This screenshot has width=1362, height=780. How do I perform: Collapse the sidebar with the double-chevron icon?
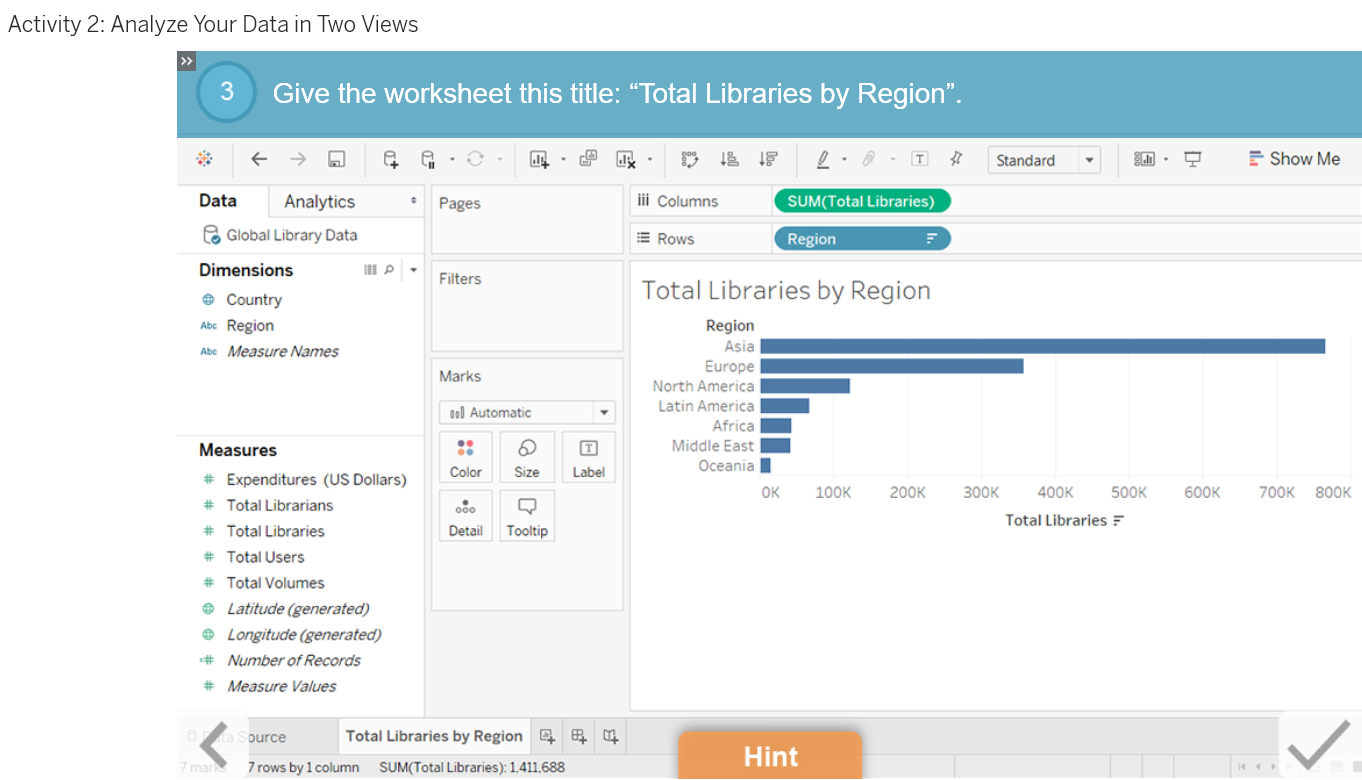pyautogui.click(x=187, y=62)
